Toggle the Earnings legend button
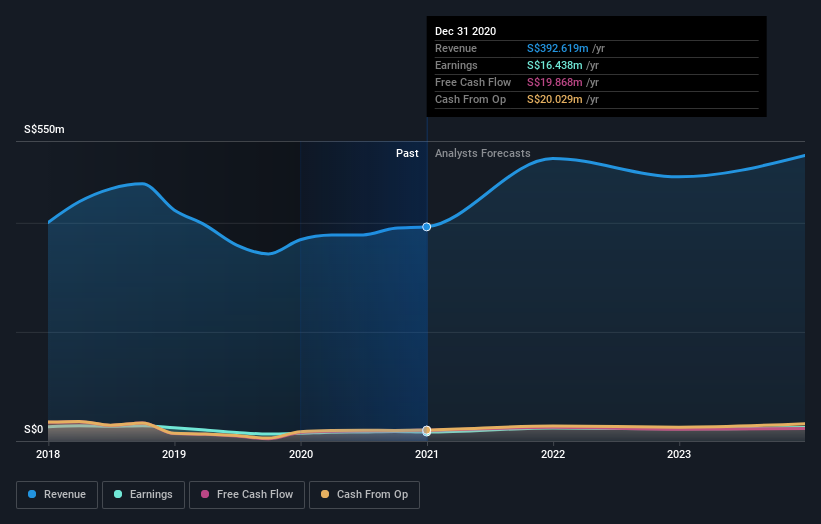Screen dimensions: 821x524 point(143,495)
